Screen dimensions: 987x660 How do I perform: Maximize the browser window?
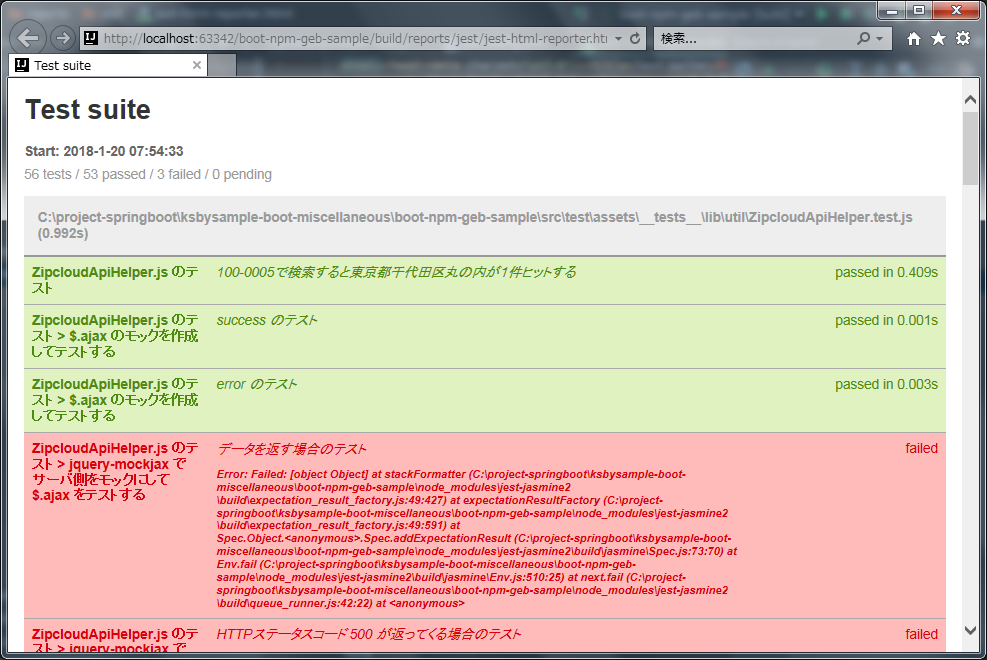919,10
